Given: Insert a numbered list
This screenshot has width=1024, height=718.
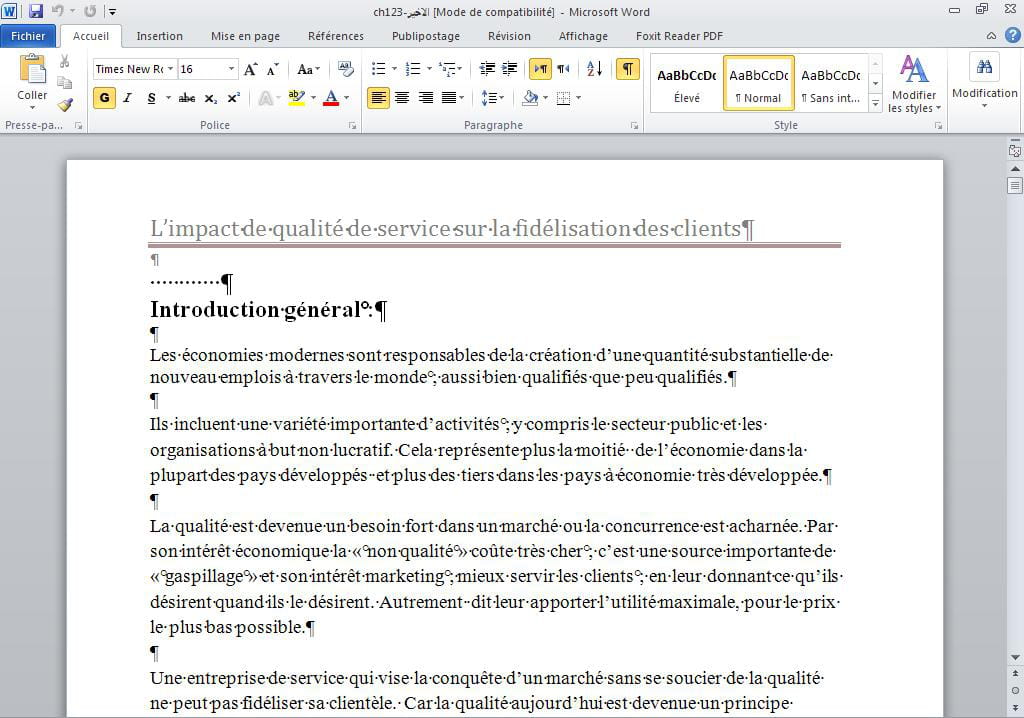Looking at the screenshot, I should 413,69.
